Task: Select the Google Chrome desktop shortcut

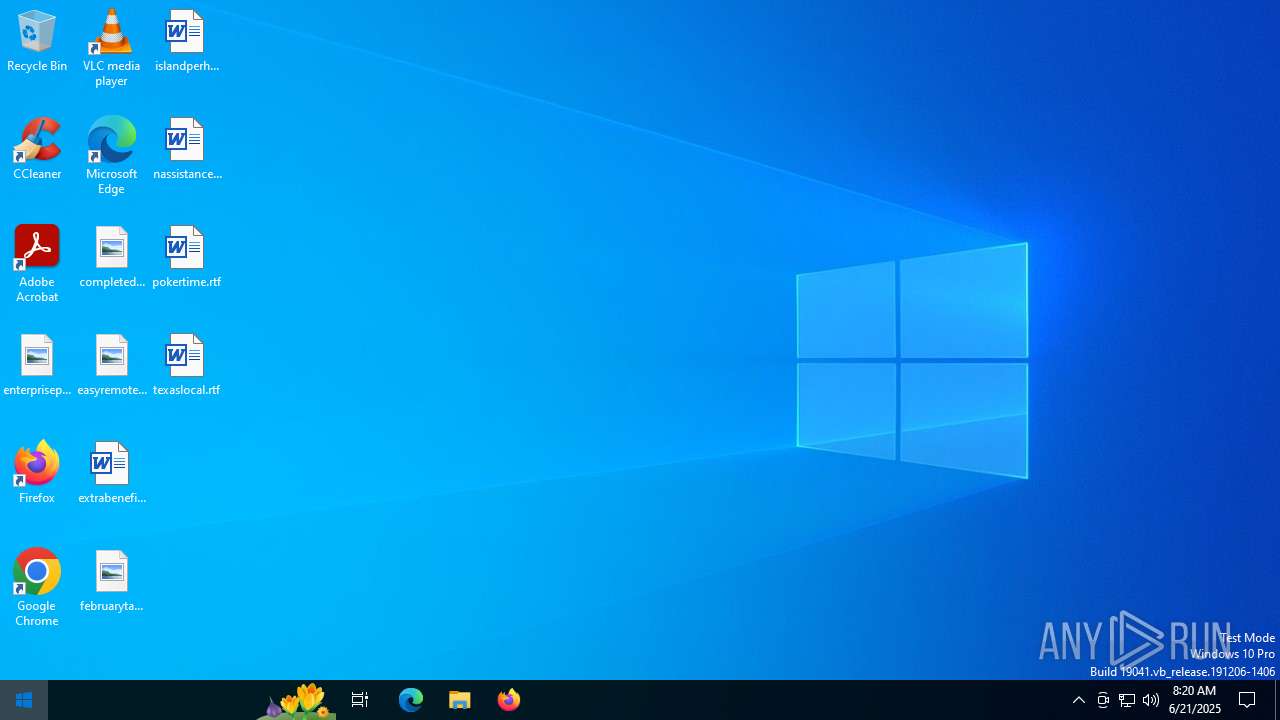Action: point(37,588)
